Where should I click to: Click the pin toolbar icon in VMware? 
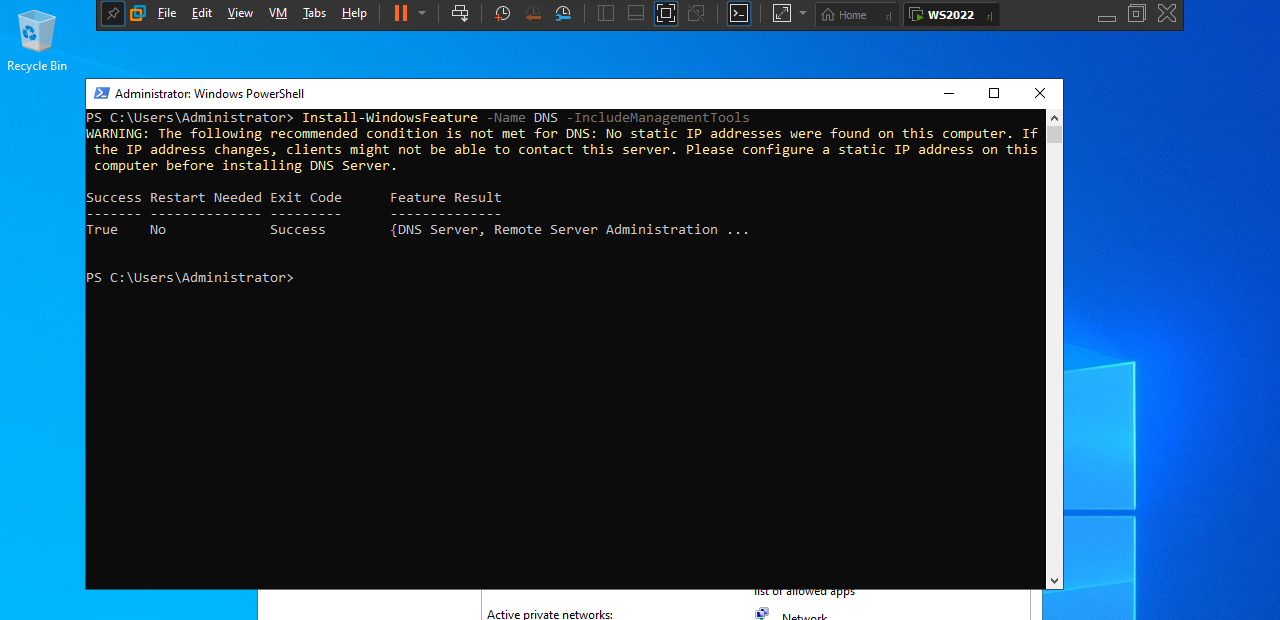point(113,14)
